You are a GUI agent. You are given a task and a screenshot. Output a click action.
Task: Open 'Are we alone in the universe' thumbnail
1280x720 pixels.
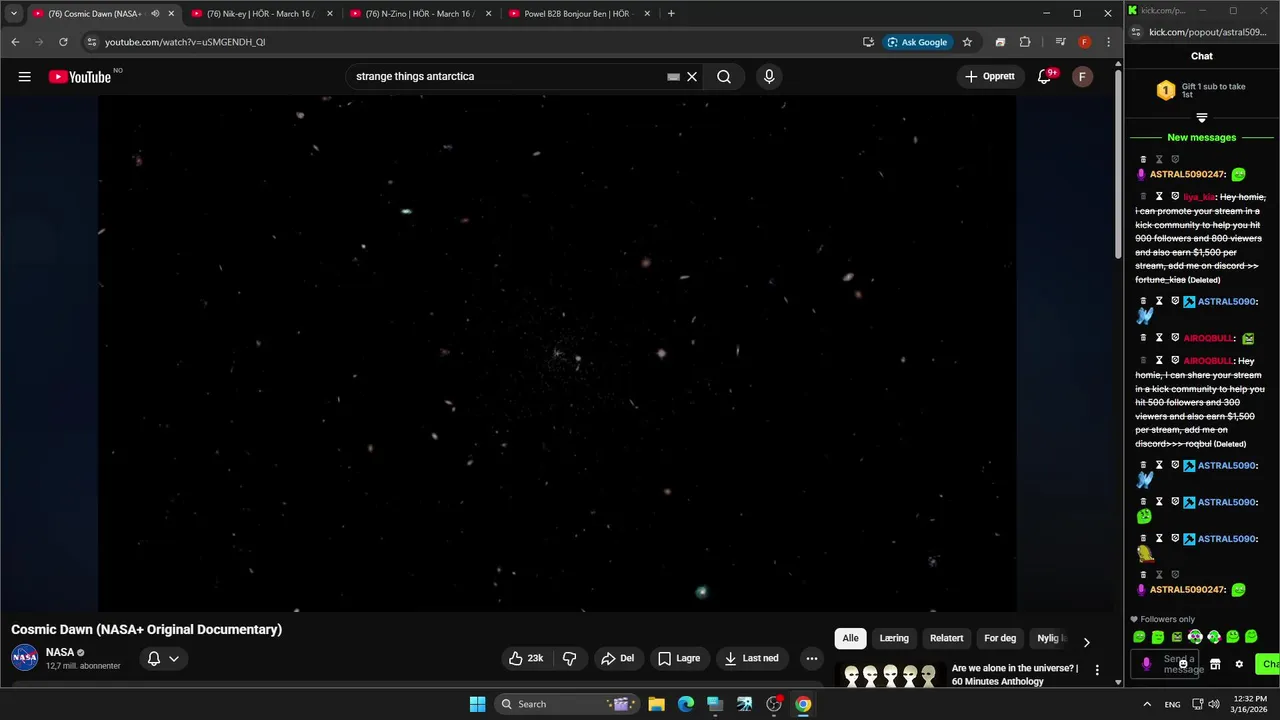890,676
